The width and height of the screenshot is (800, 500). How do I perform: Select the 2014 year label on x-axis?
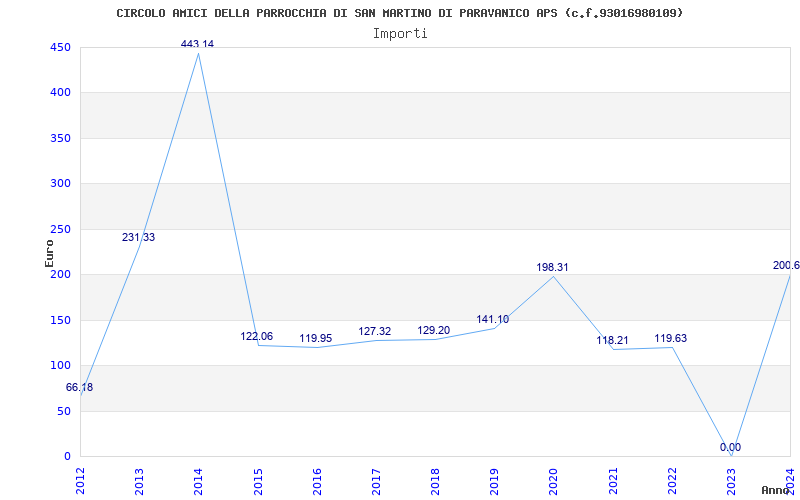198,481
